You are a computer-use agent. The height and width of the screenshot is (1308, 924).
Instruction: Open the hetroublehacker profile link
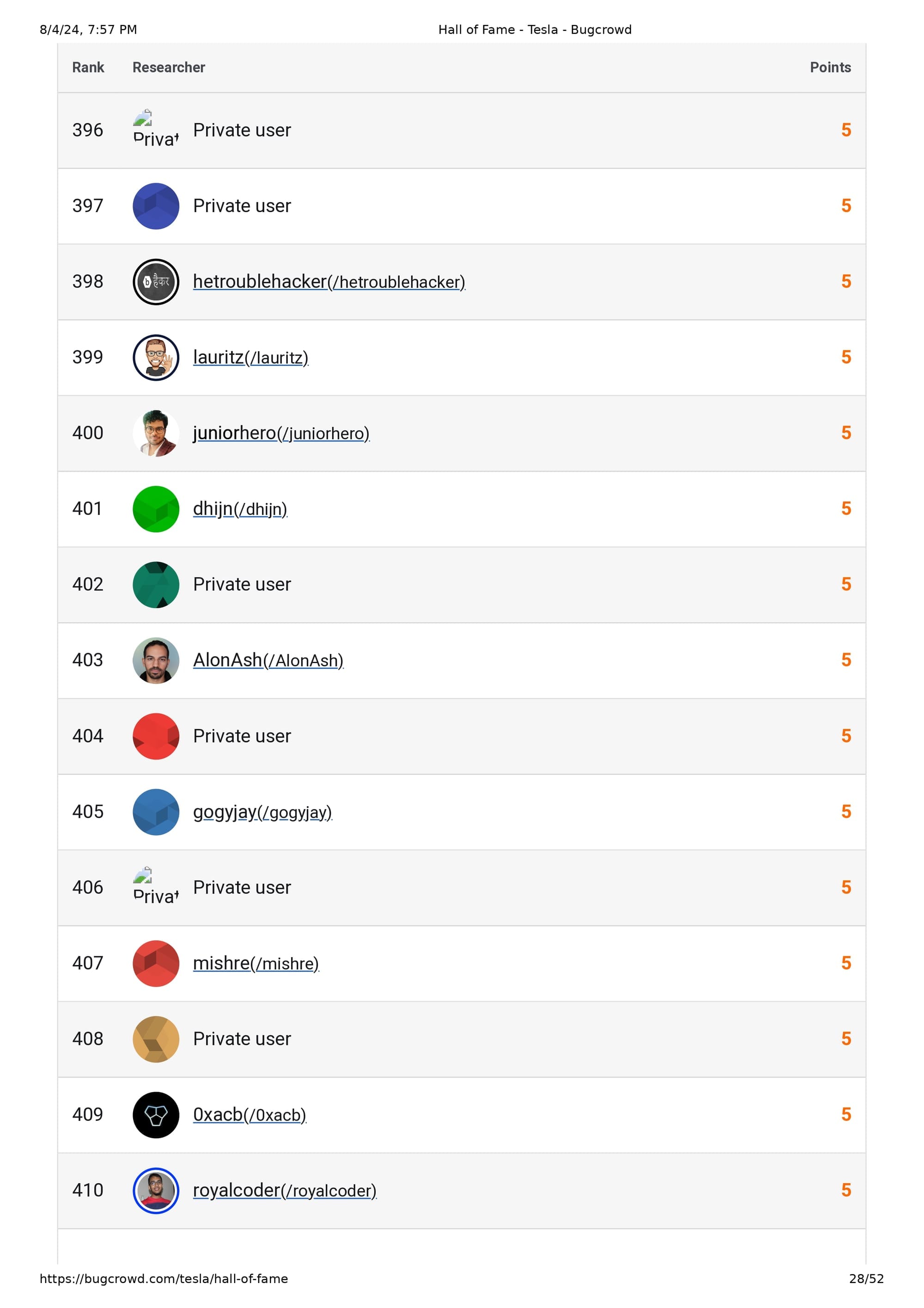tap(328, 282)
